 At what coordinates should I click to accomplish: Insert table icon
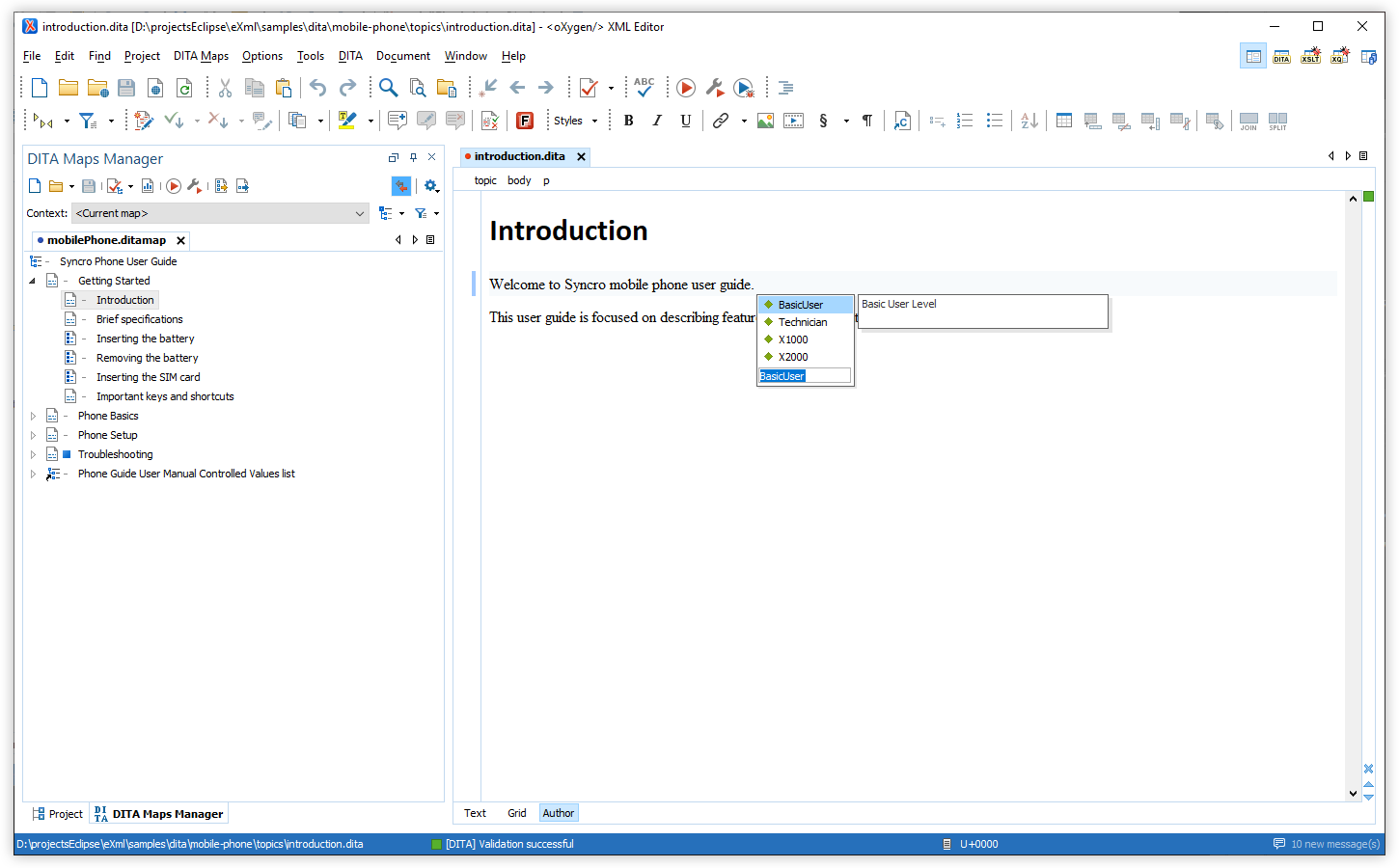[x=1064, y=121]
